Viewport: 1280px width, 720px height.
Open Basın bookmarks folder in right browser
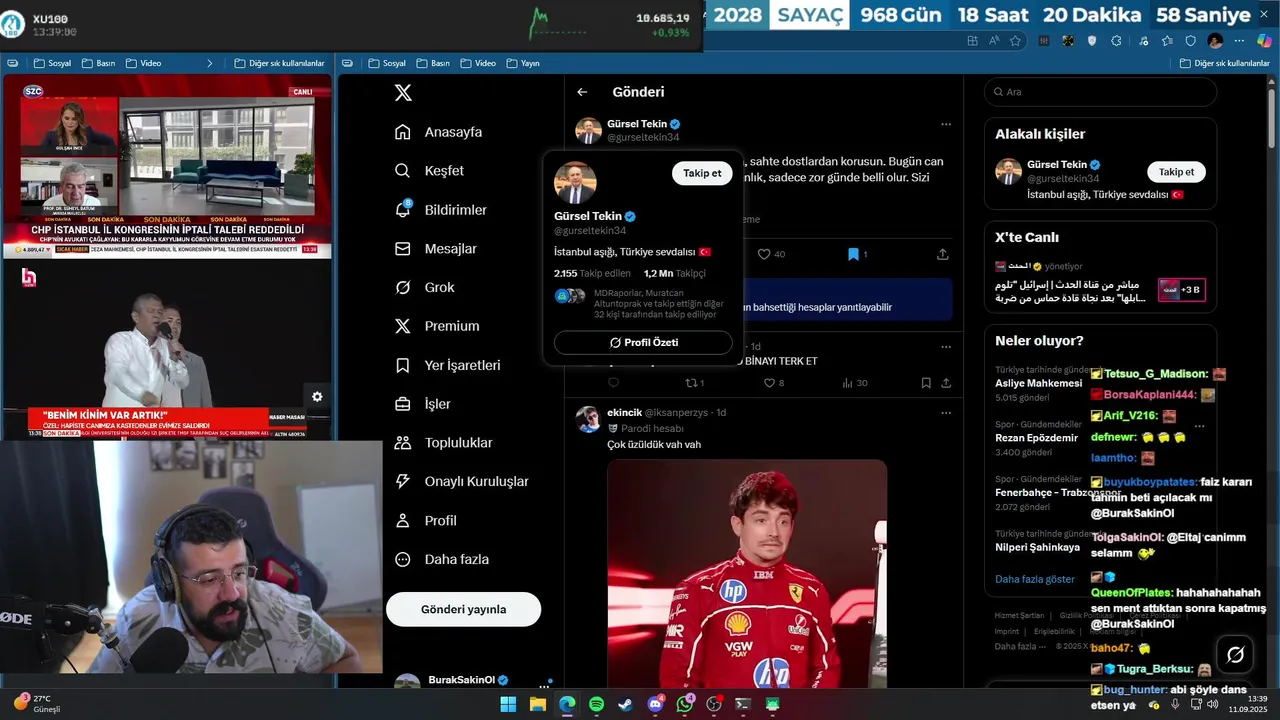pos(432,63)
